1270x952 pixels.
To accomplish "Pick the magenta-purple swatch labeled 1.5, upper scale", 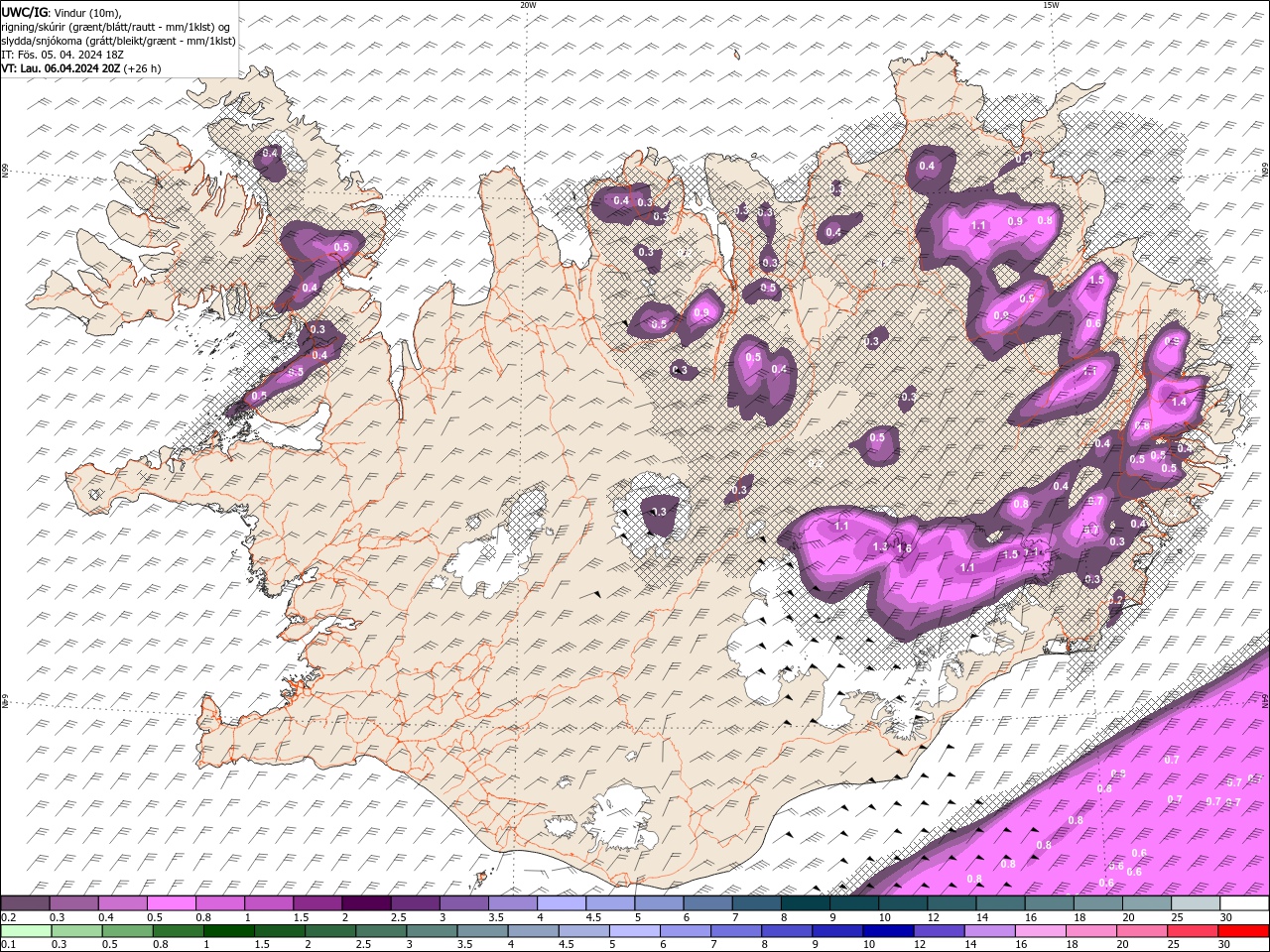I will pos(317,903).
